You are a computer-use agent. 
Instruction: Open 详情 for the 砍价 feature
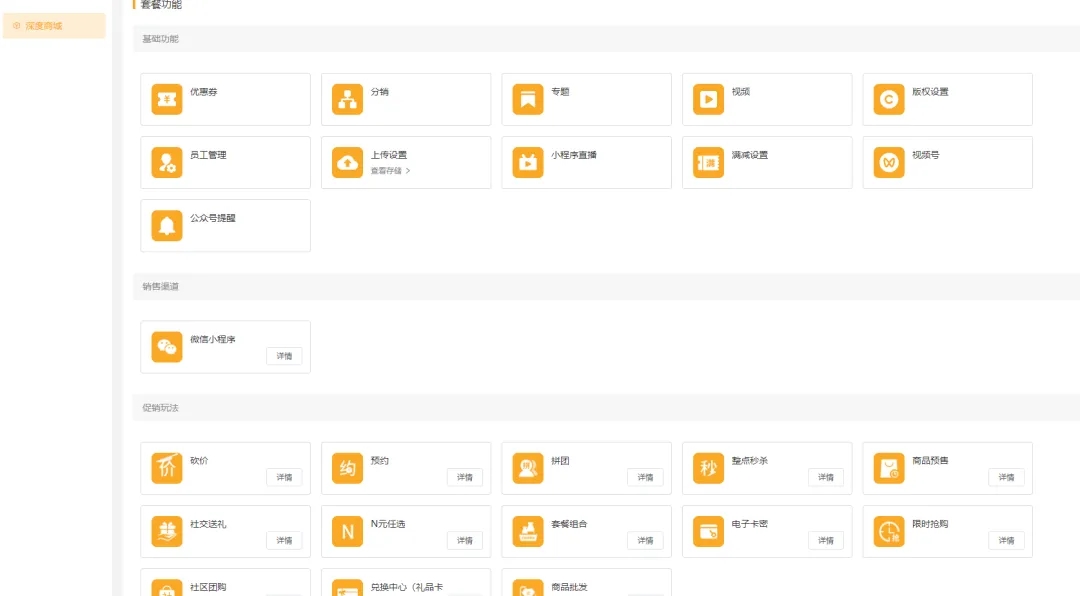tap(284, 477)
